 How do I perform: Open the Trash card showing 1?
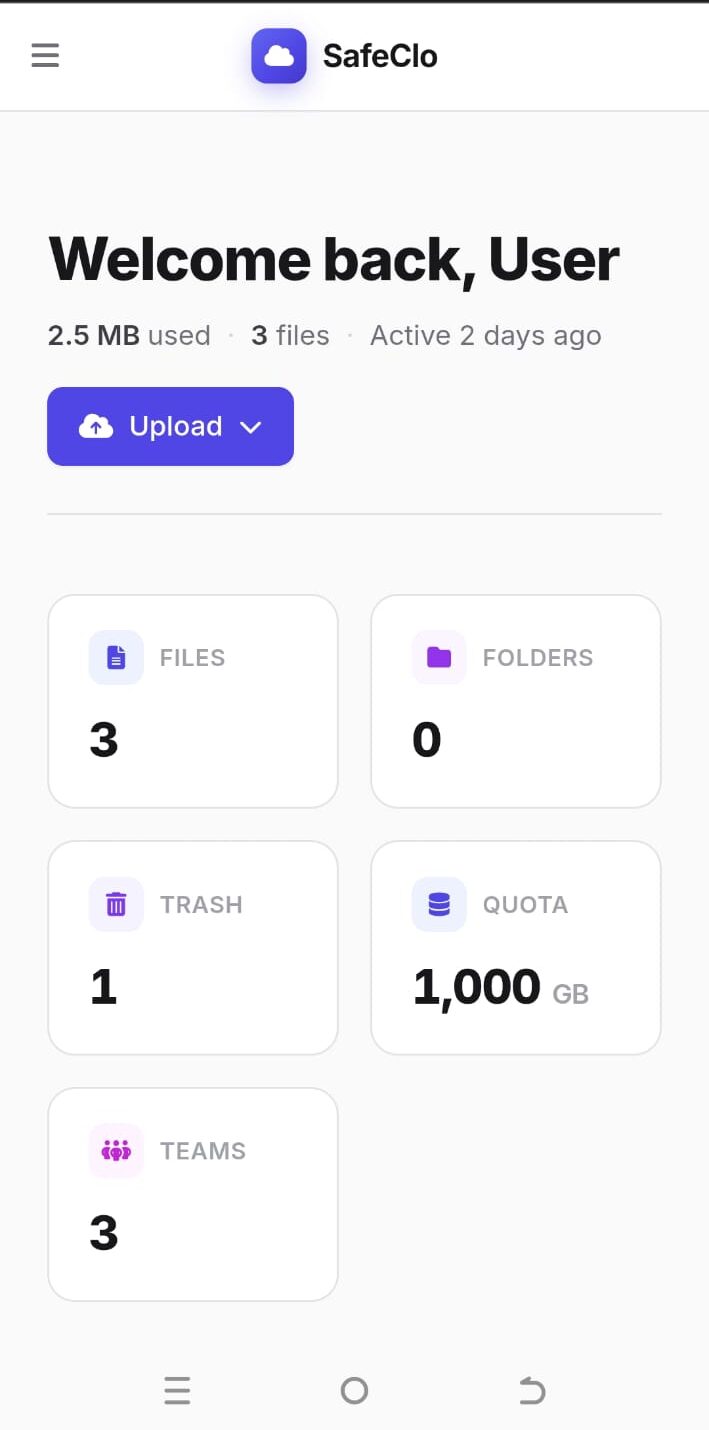[193, 948]
